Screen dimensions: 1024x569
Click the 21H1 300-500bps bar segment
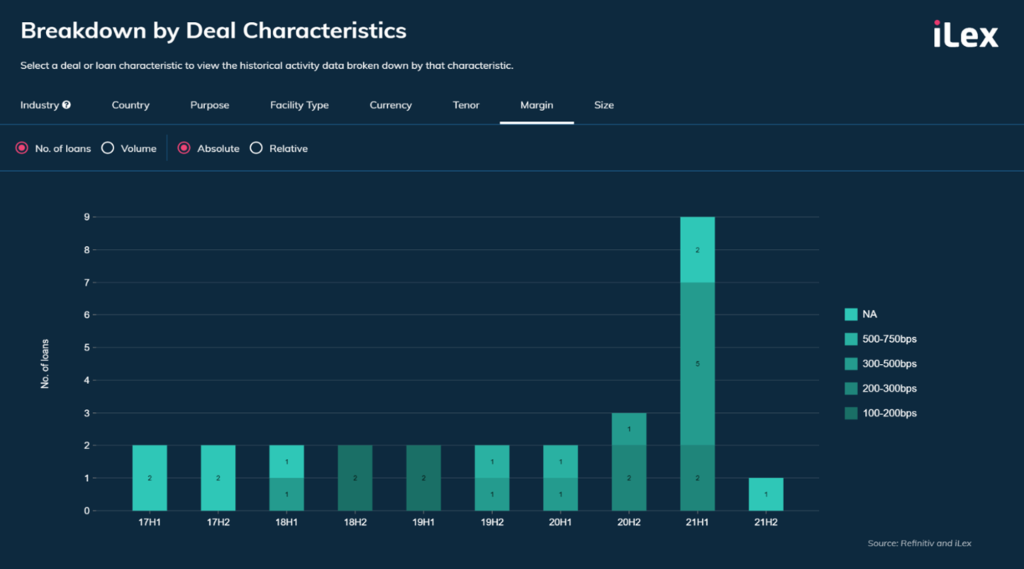click(x=697, y=363)
